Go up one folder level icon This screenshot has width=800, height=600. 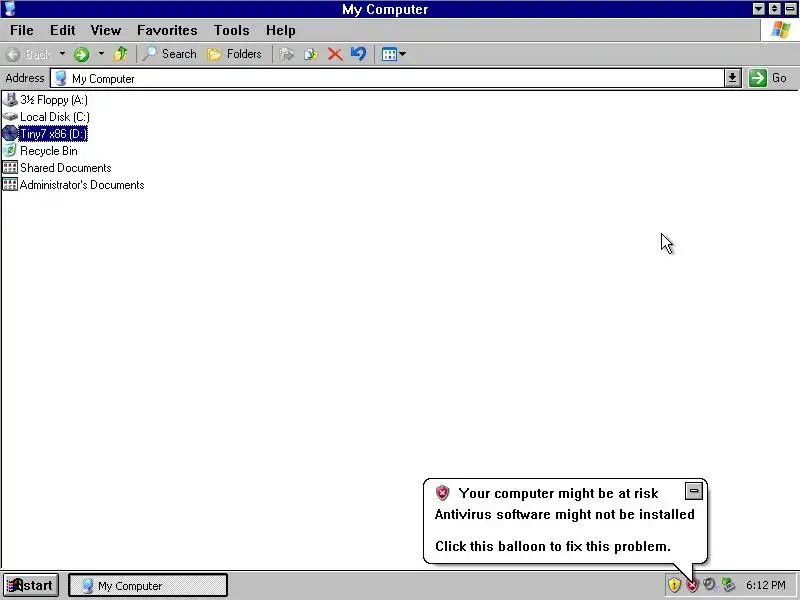(121, 54)
